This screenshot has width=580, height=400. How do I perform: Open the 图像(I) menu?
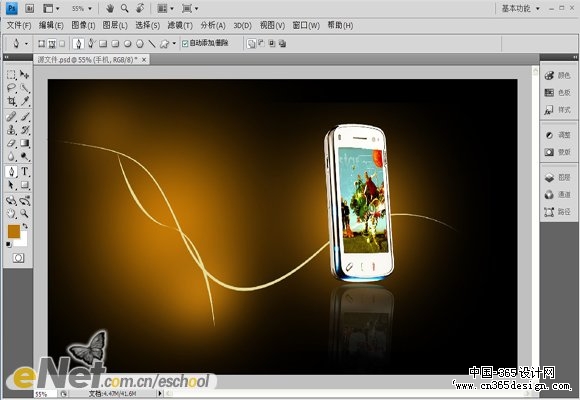[83, 25]
